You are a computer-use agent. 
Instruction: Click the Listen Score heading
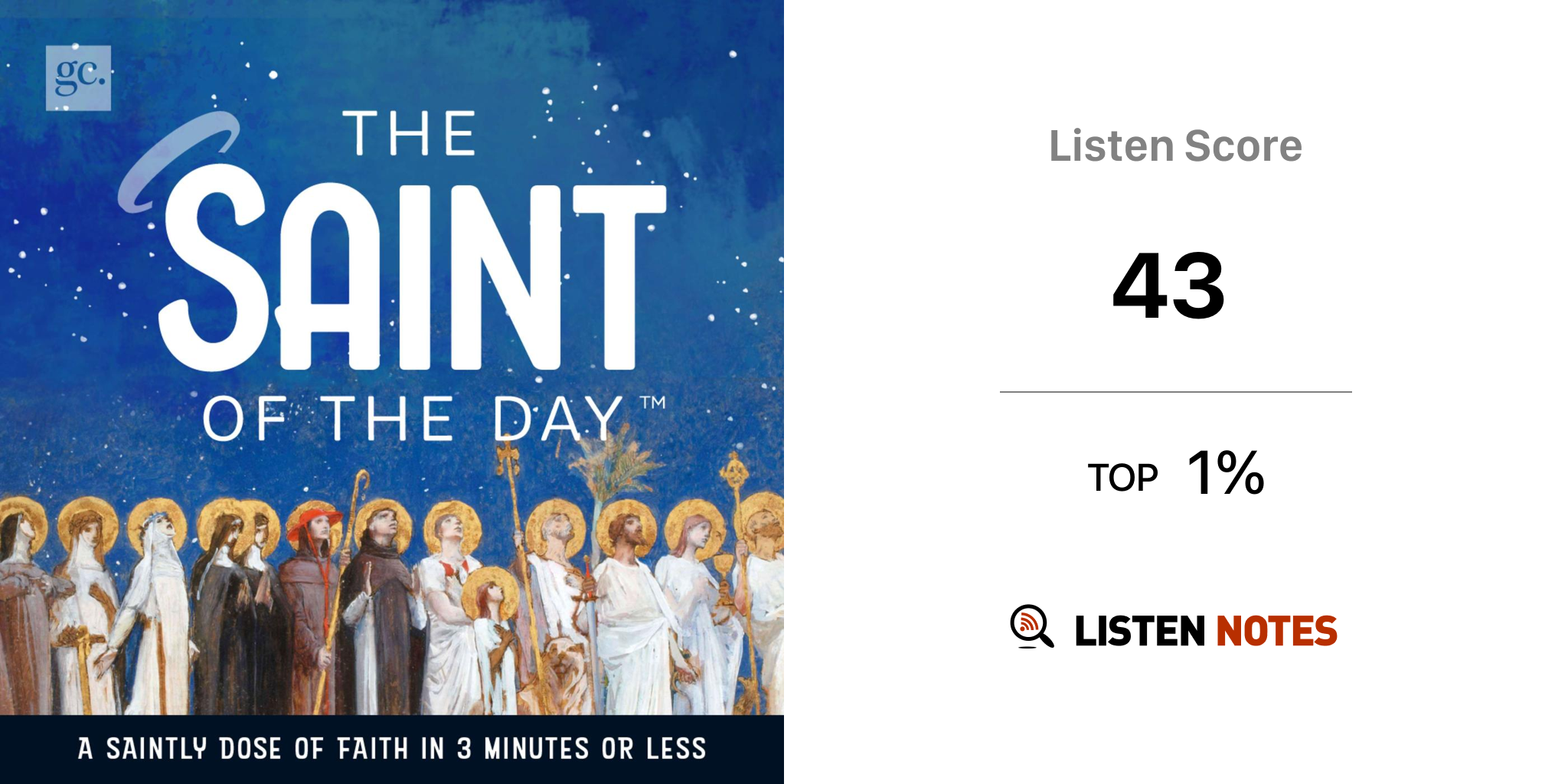pyautogui.click(x=1175, y=145)
